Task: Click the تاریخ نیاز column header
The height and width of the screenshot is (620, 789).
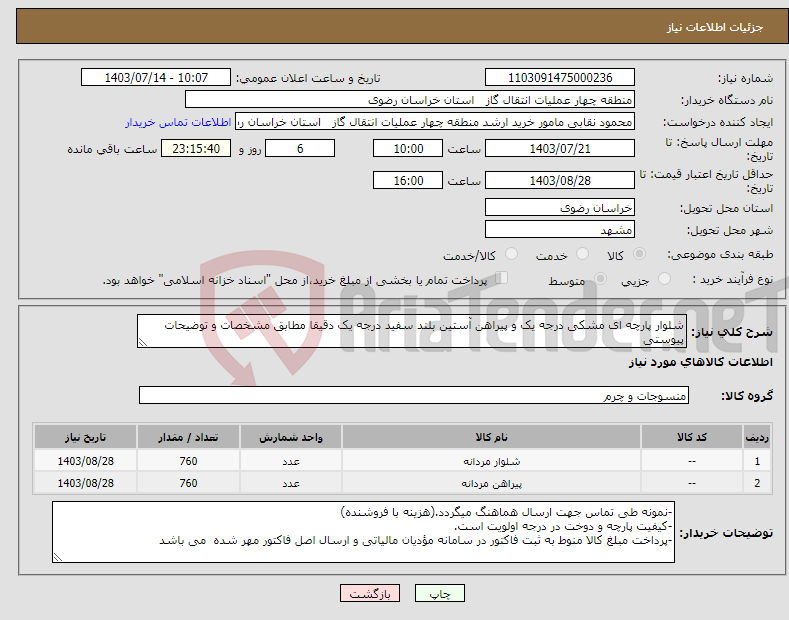Action: pos(86,437)
